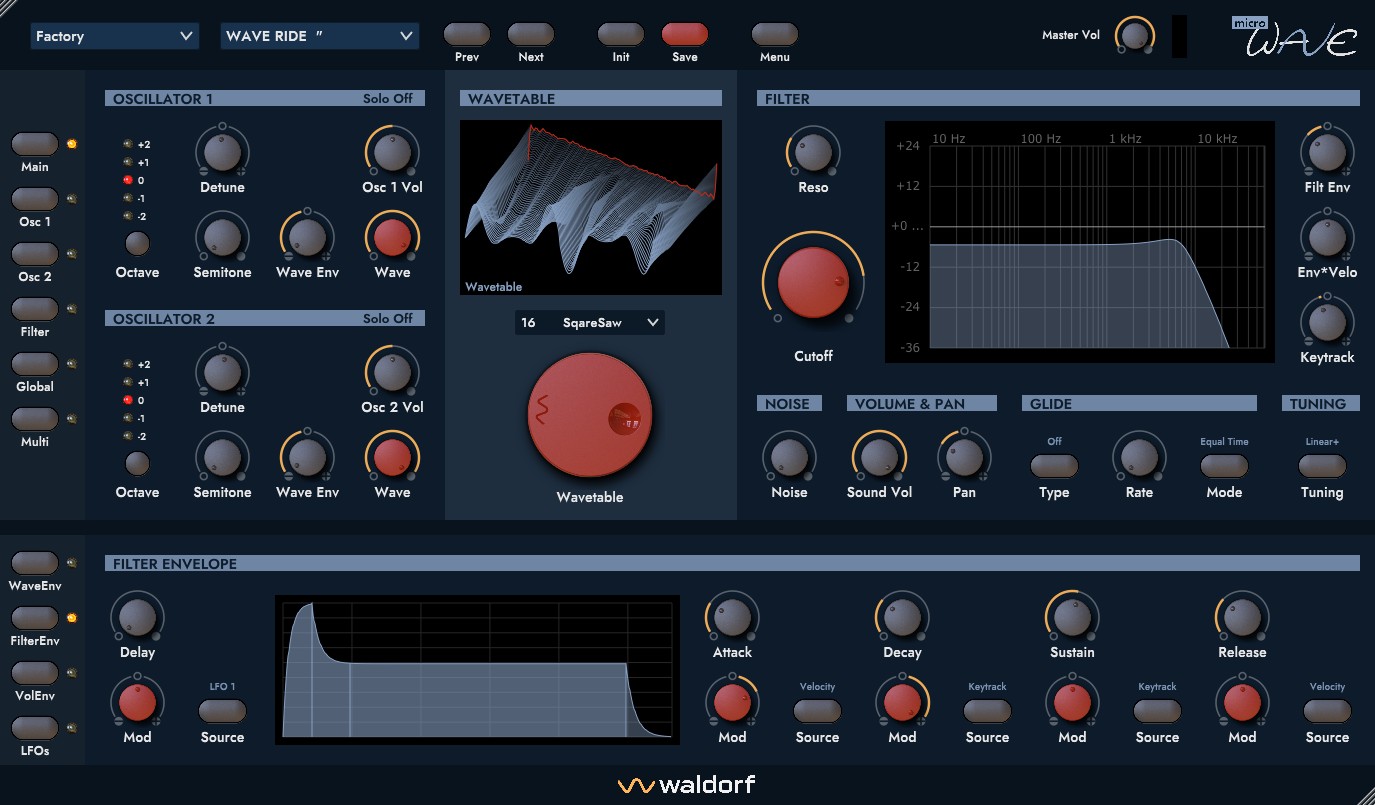The height and width of the screenshot is (805, 1375).
Task: Switch to the Multi page
Action: (x=35, y=419)
